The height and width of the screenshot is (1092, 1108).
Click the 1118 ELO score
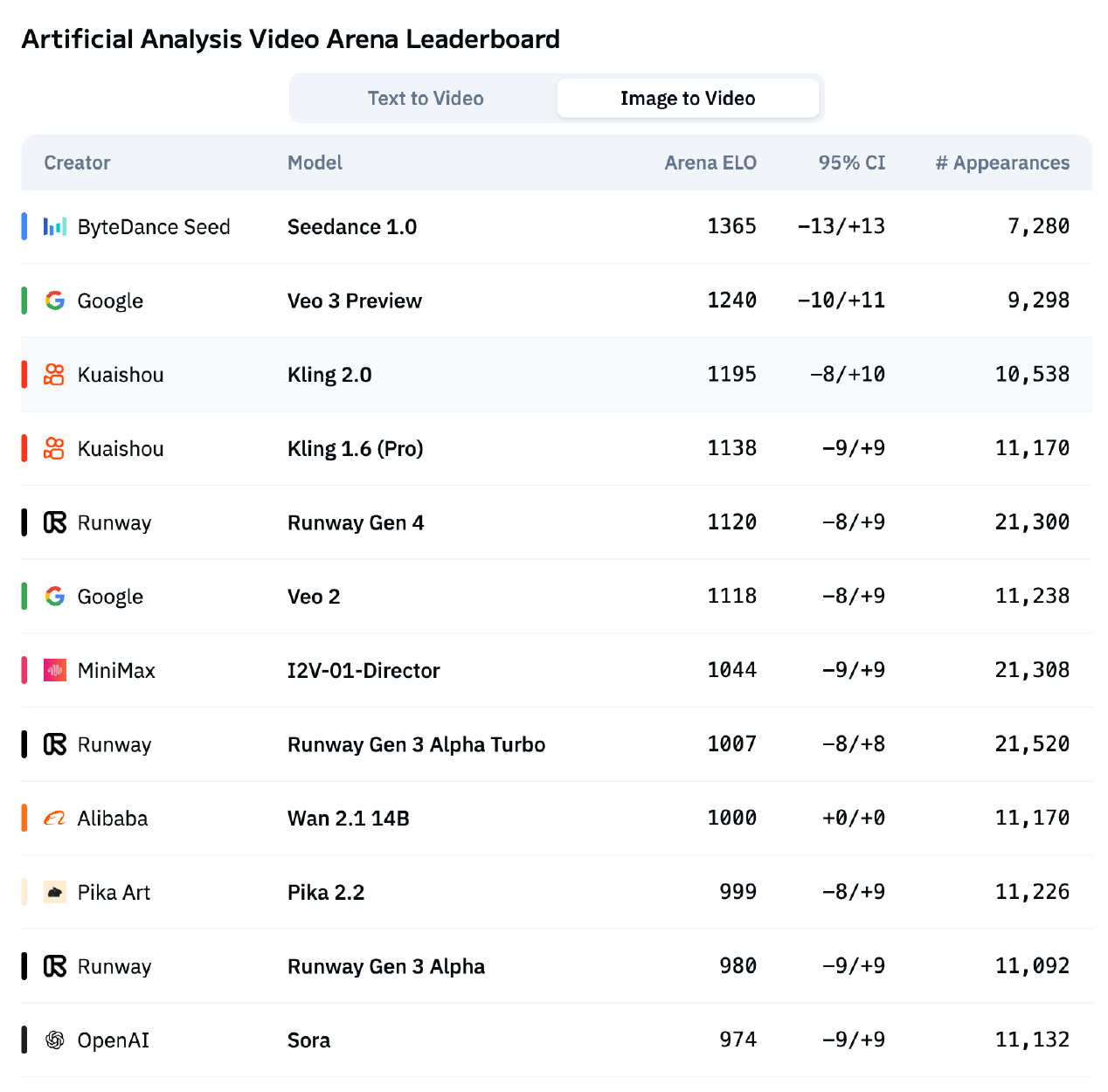(732, 596)
